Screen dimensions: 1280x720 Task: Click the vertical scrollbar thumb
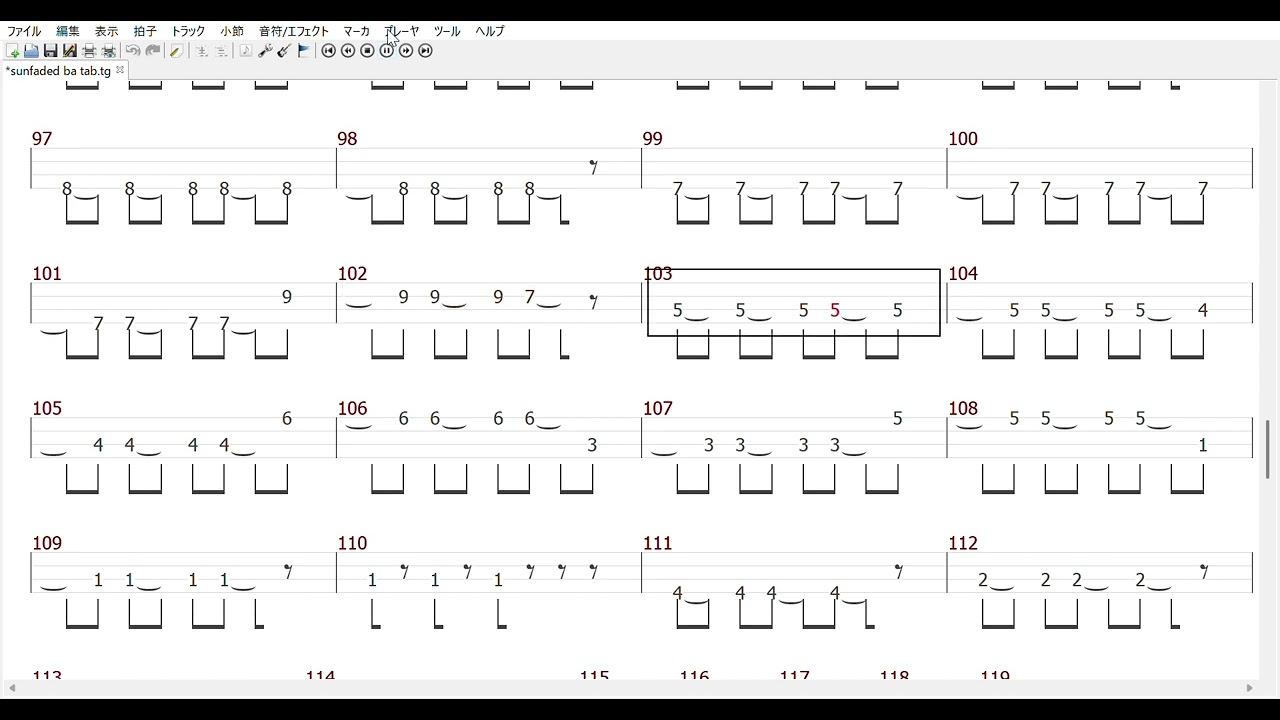(x=1268, y=449)
